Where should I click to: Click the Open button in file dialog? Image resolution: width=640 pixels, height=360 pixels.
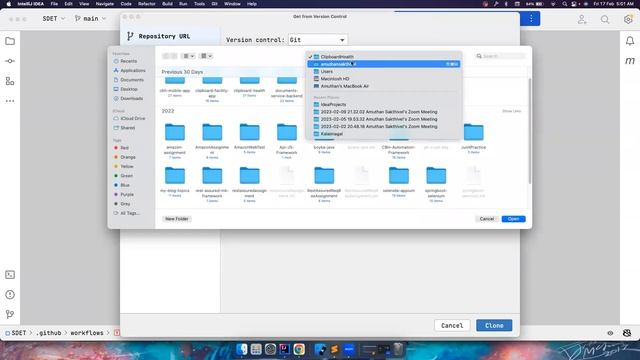513,219
